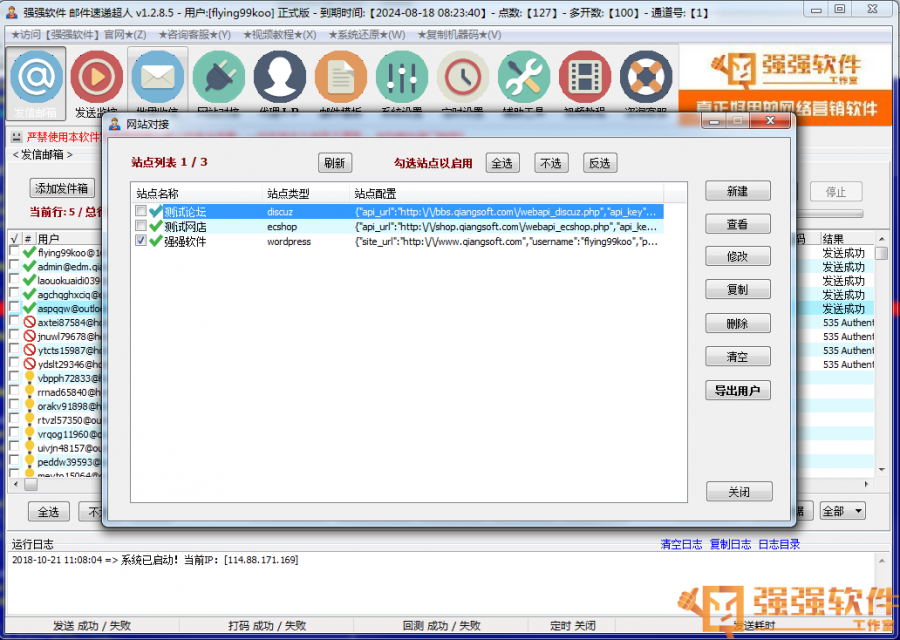This screenshot has width=900, height=640.
Task: Click the green check status icon for flying99koo
Action: point(29,253)
